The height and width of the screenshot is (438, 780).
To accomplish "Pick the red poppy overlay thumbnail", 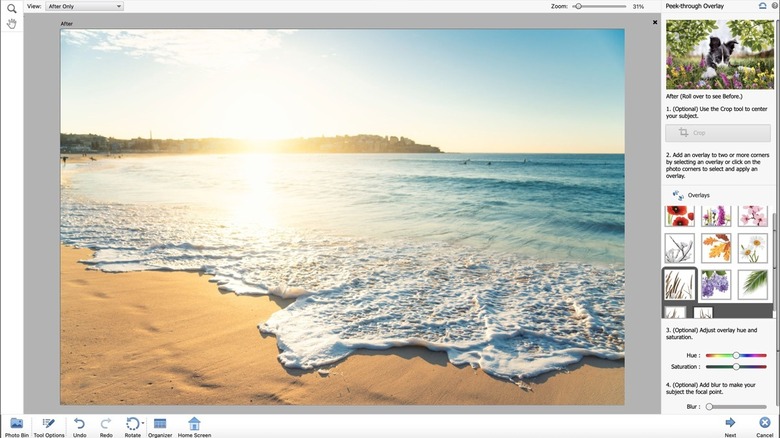I will 679,215.
